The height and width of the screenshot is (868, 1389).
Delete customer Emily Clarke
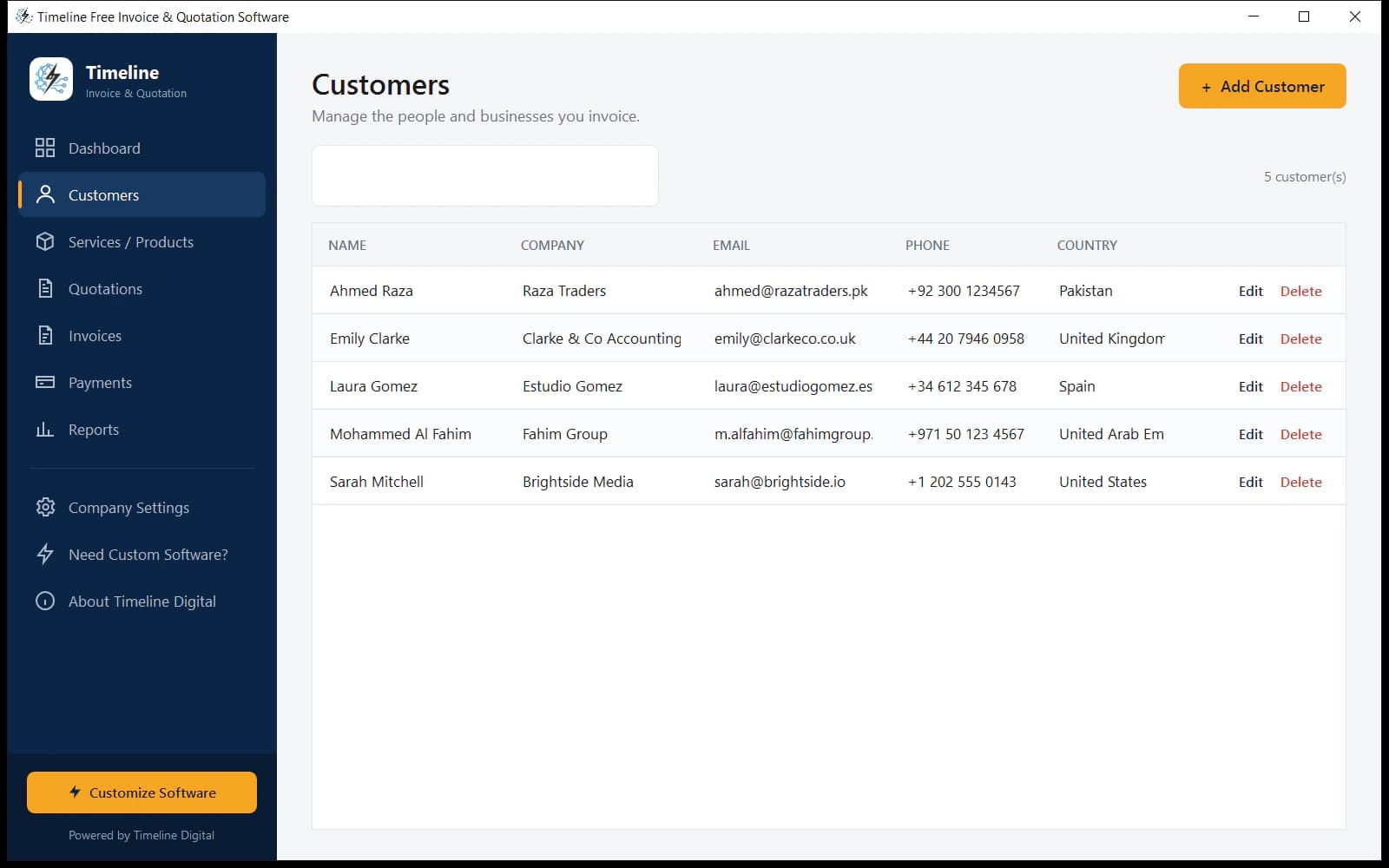(x=1300, y=339)
